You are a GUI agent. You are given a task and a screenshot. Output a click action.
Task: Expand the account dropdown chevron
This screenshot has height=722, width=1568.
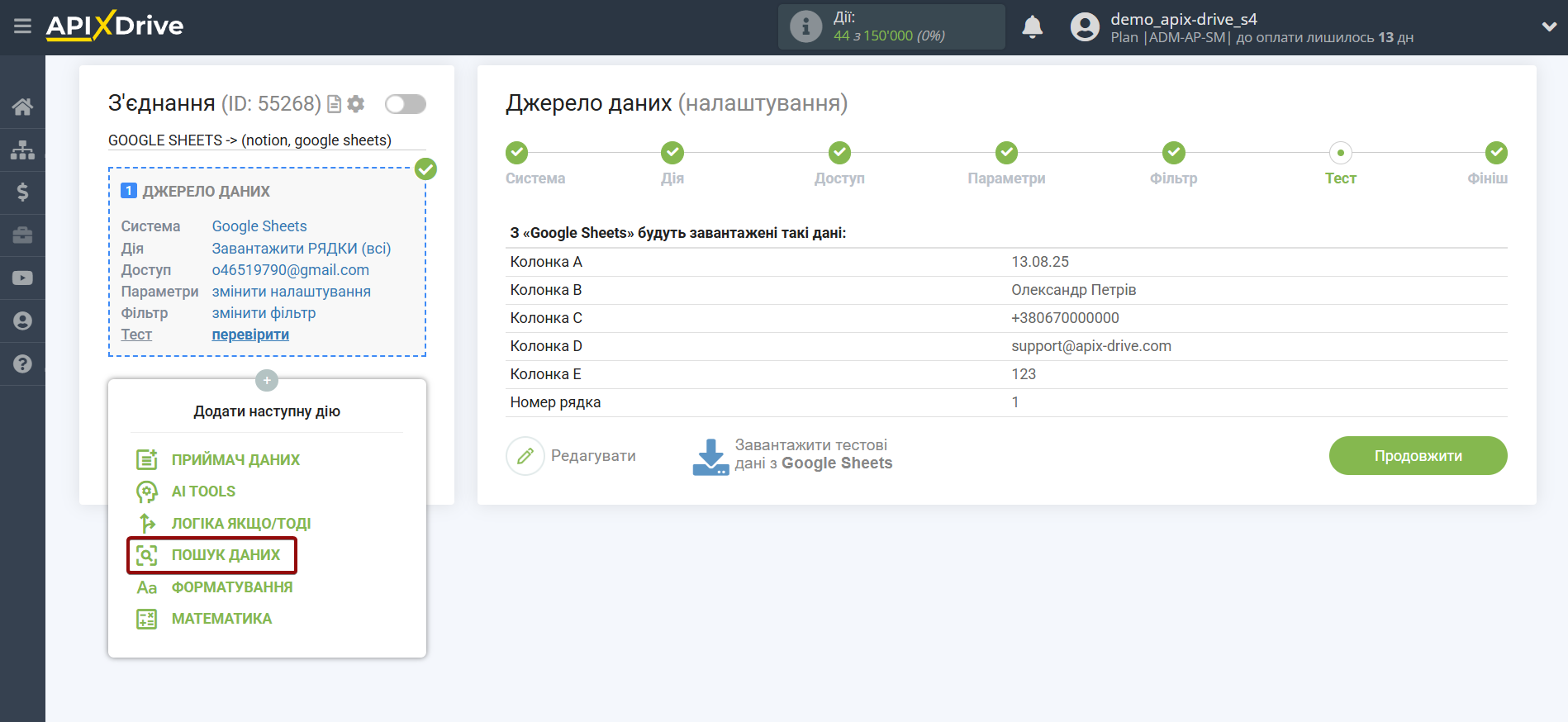[1549, 26]
